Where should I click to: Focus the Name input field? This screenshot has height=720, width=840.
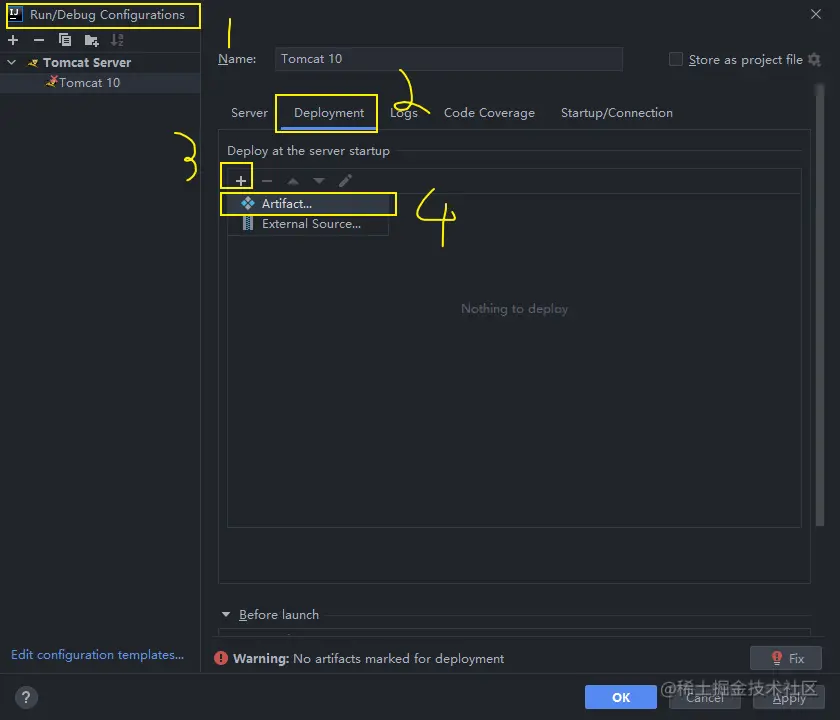(x=448, y=59)
